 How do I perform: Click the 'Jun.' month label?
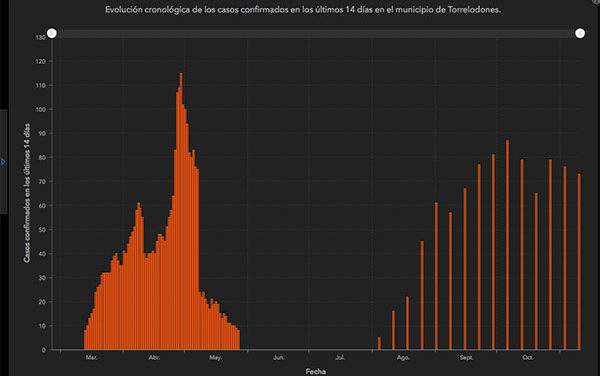point(279,358)
